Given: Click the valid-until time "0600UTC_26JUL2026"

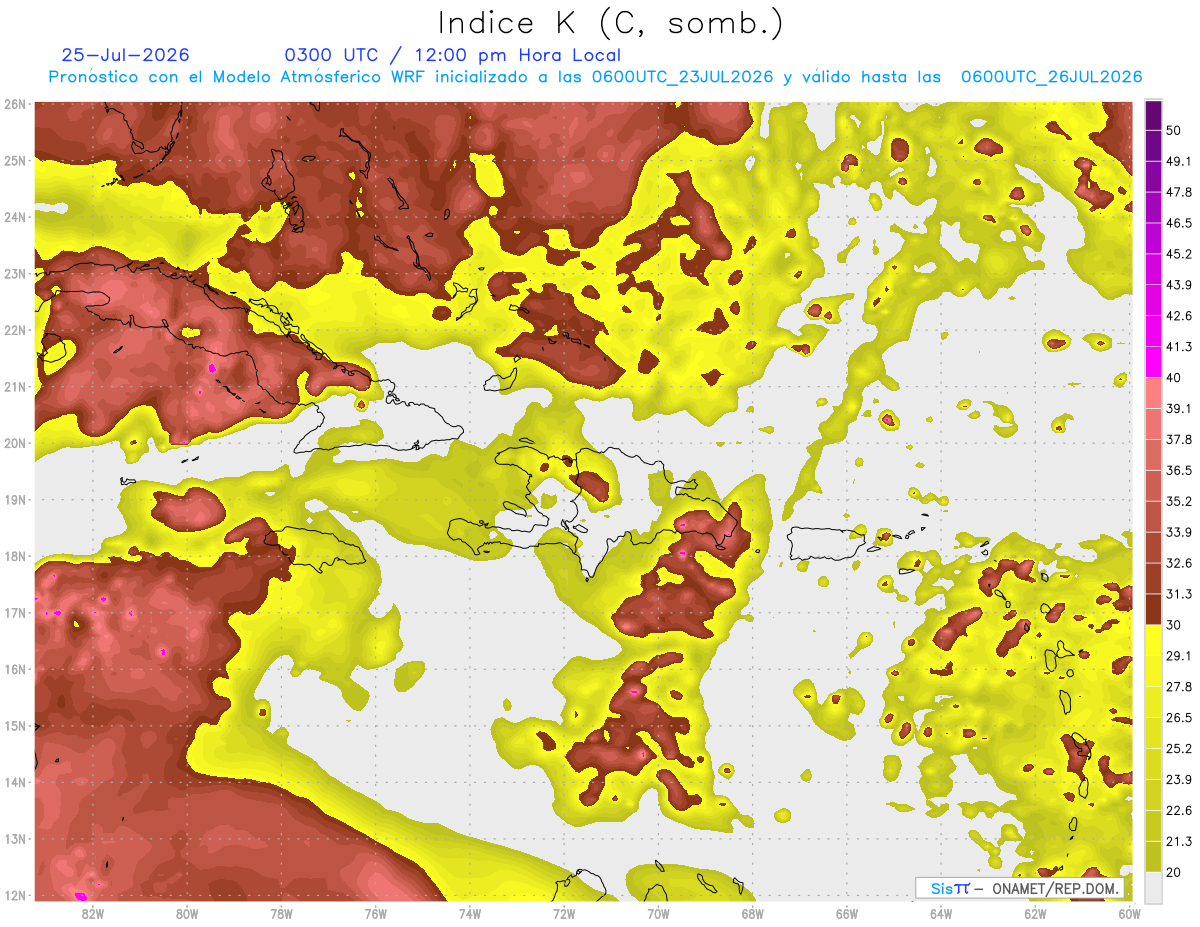Looking at the screenshot, I should (x=1051, y=77).
